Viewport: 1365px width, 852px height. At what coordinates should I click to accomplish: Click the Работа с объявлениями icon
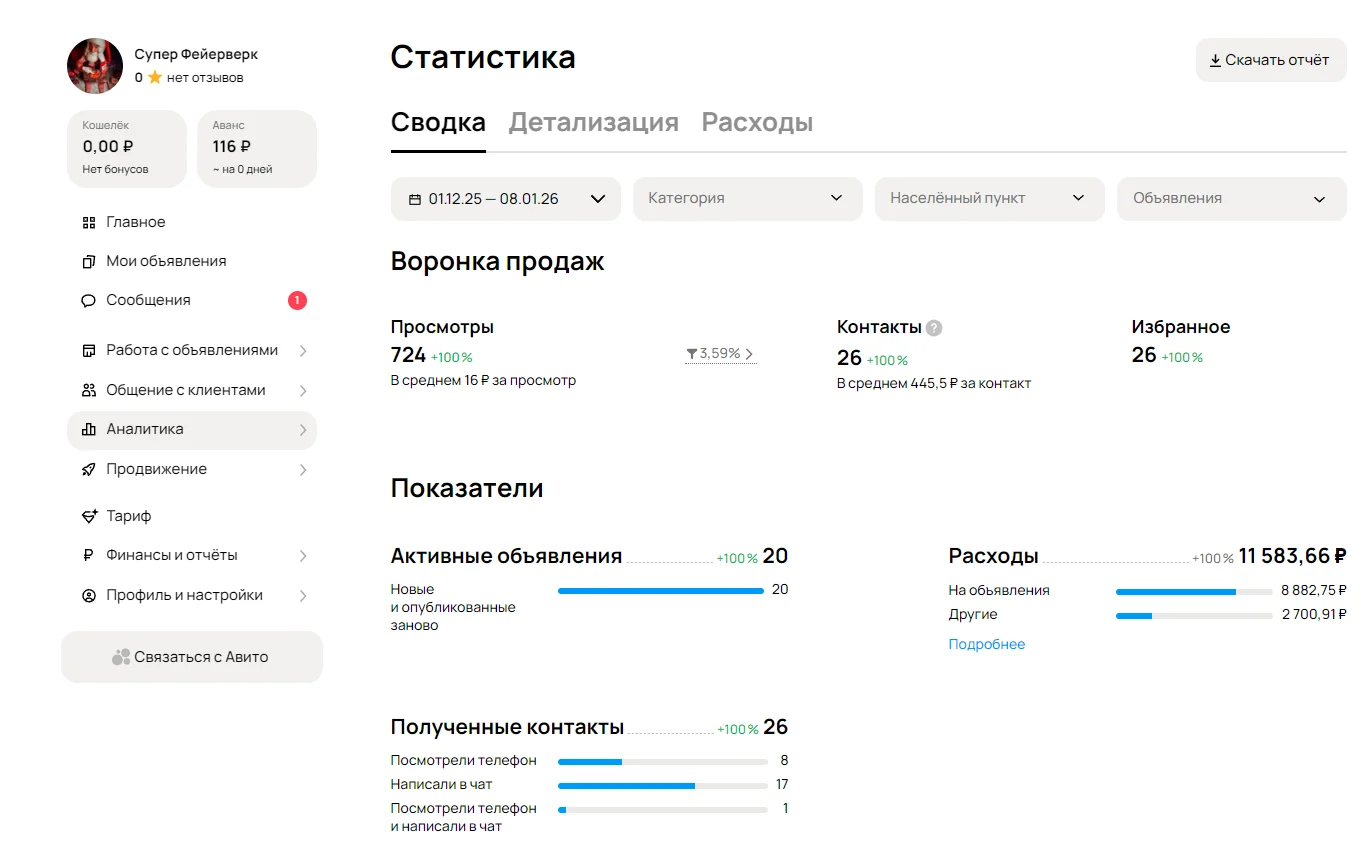(x=88, y=350)
